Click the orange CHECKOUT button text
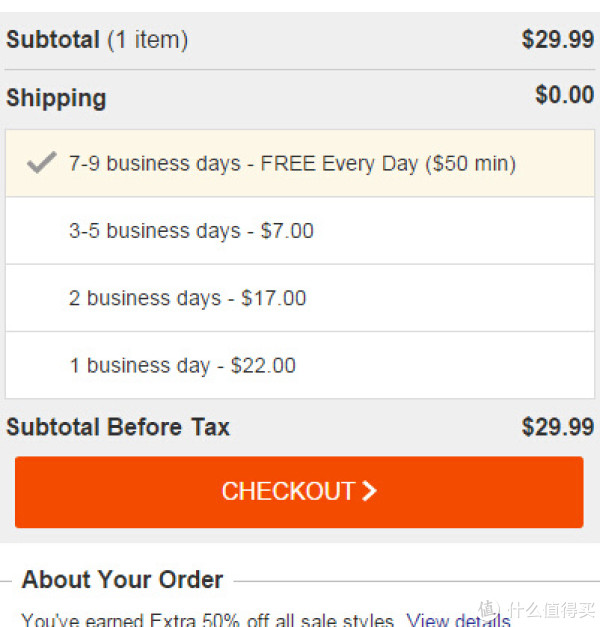The height and width of the screenshot is (627, 600). point(288,491)
